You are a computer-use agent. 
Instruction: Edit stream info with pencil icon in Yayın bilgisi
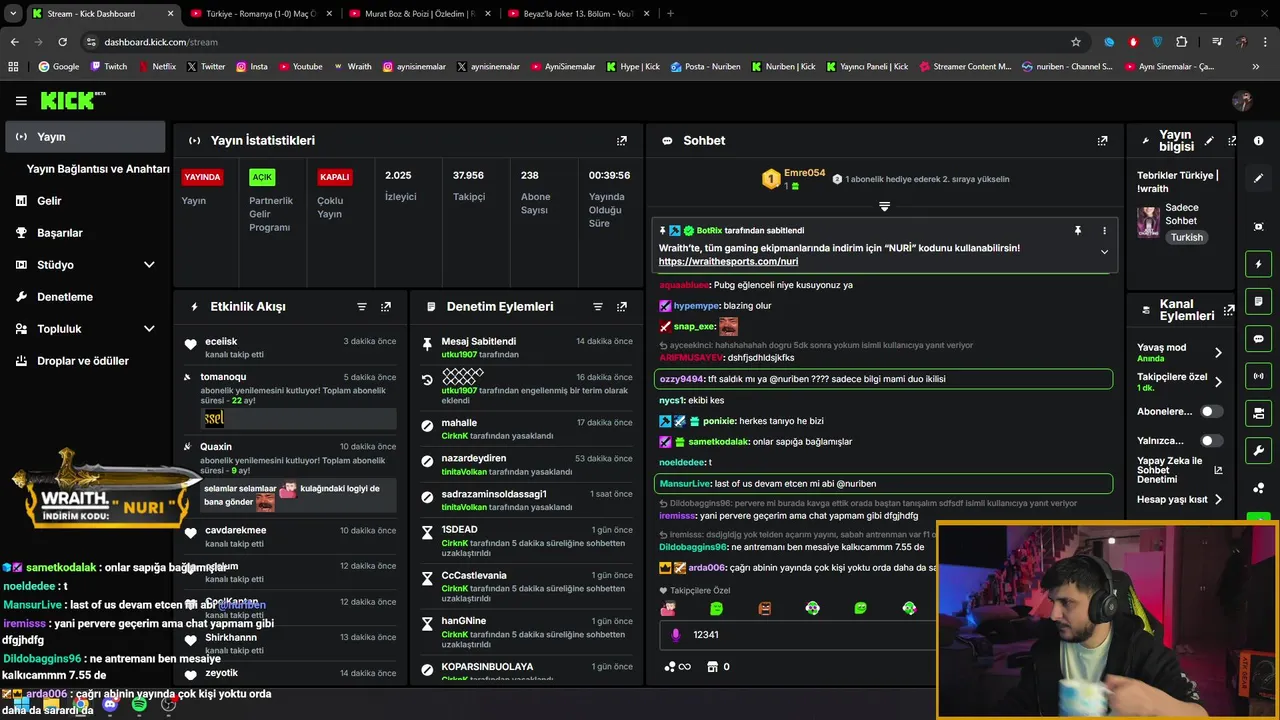click(1209, 141)
